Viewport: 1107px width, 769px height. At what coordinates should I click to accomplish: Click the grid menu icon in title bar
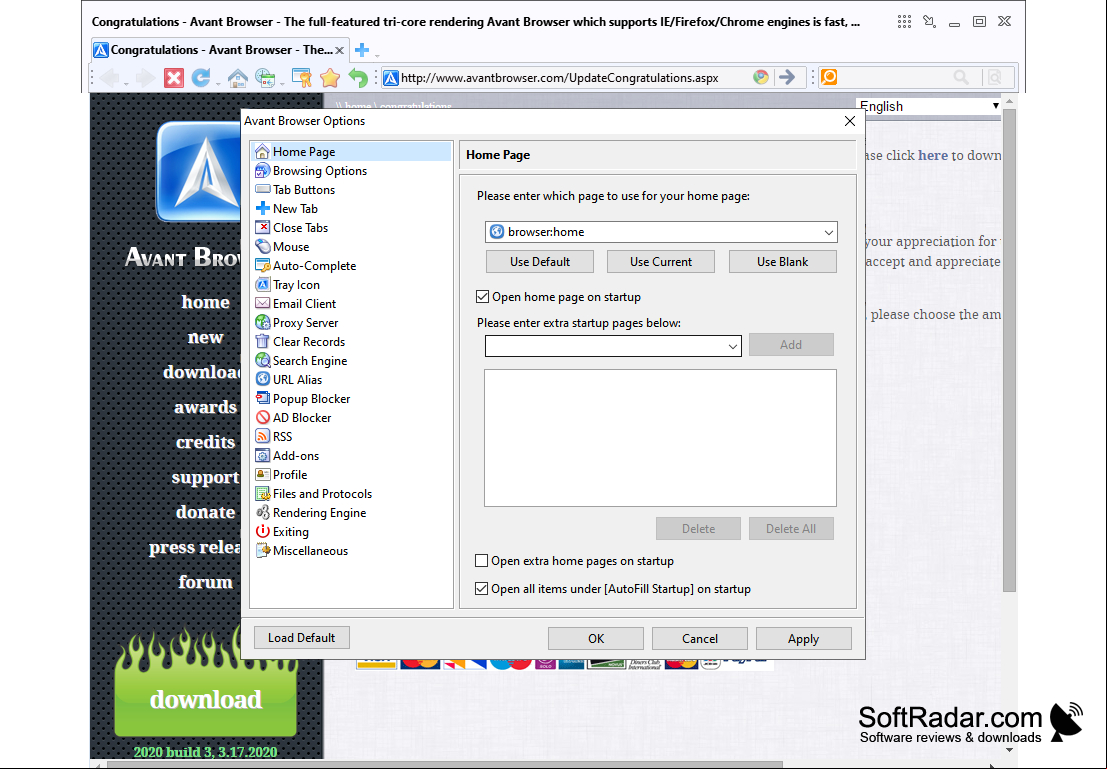coord(904,22)
